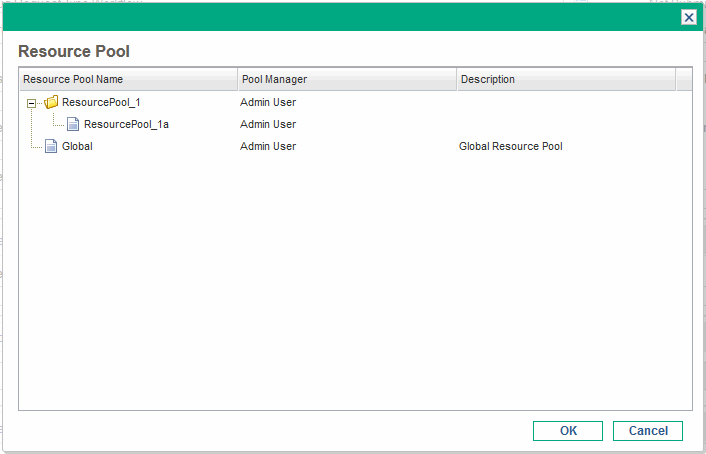Click the ResourcePool_1 folder icon
Image resolution: width=706 pixels, height=454 pixels.
tap(51, 102)
